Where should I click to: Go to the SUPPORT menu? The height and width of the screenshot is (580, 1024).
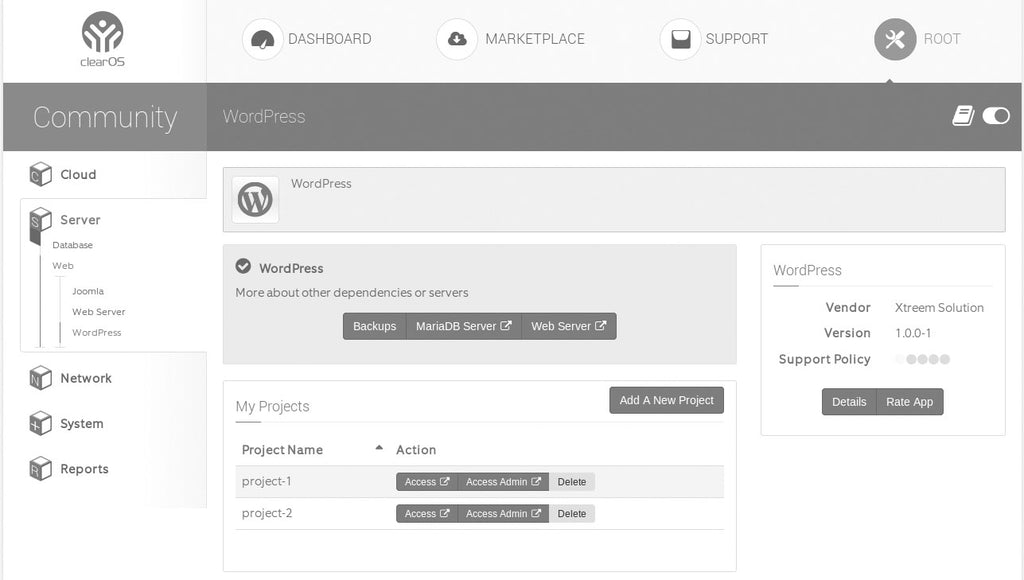737,39
